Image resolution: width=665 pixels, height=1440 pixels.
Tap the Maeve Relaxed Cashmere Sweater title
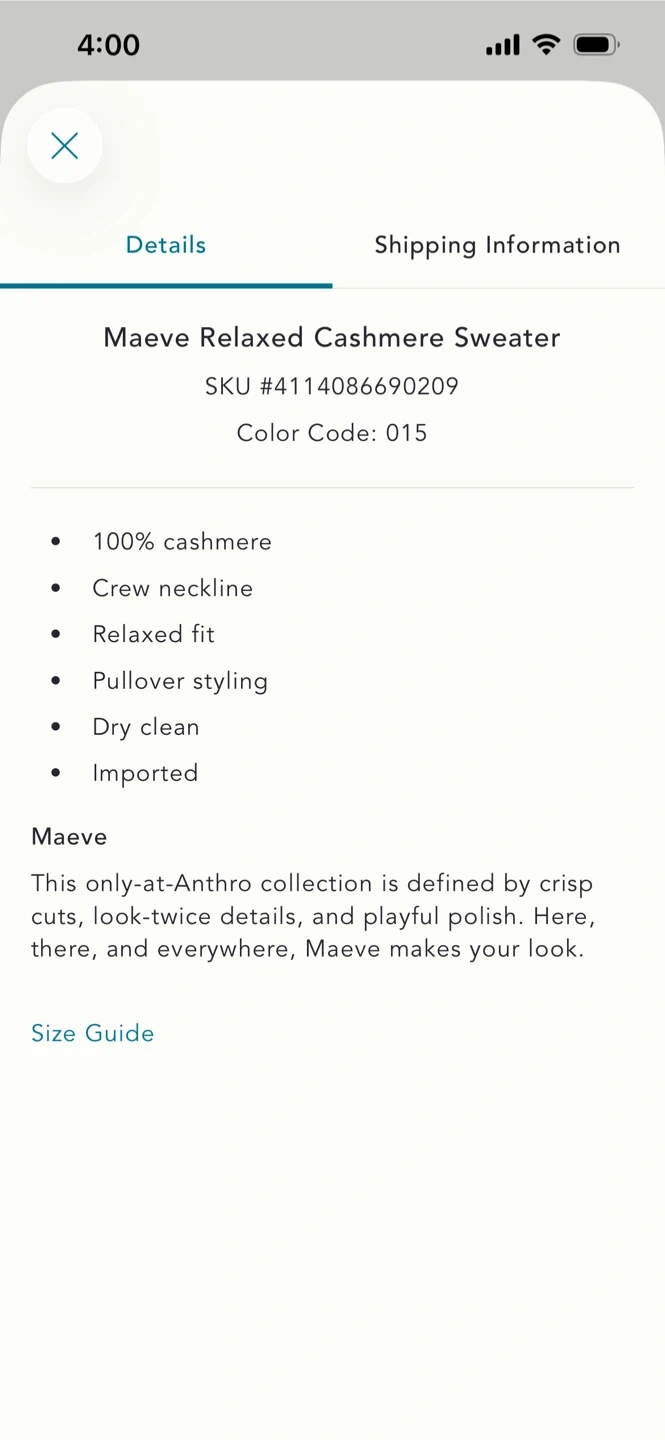[332, 337]
